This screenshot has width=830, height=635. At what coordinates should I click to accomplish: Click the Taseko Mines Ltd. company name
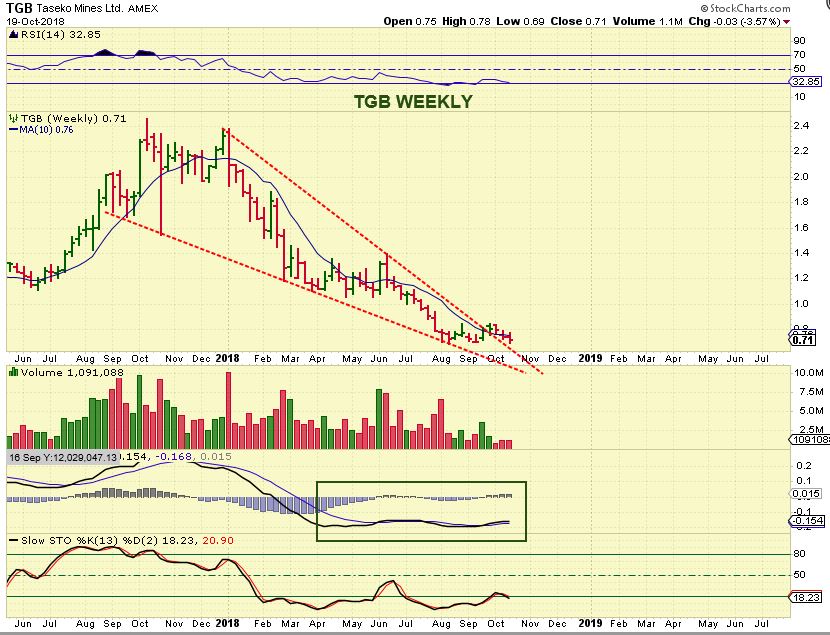click(x=80, y=8)
